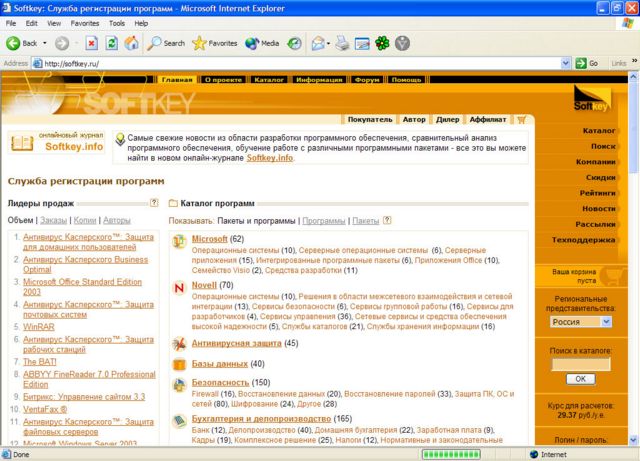Select the Покупатель tab
Viewport: 640px width, 461px height.
pyautogui.click(x=370, y=119)
